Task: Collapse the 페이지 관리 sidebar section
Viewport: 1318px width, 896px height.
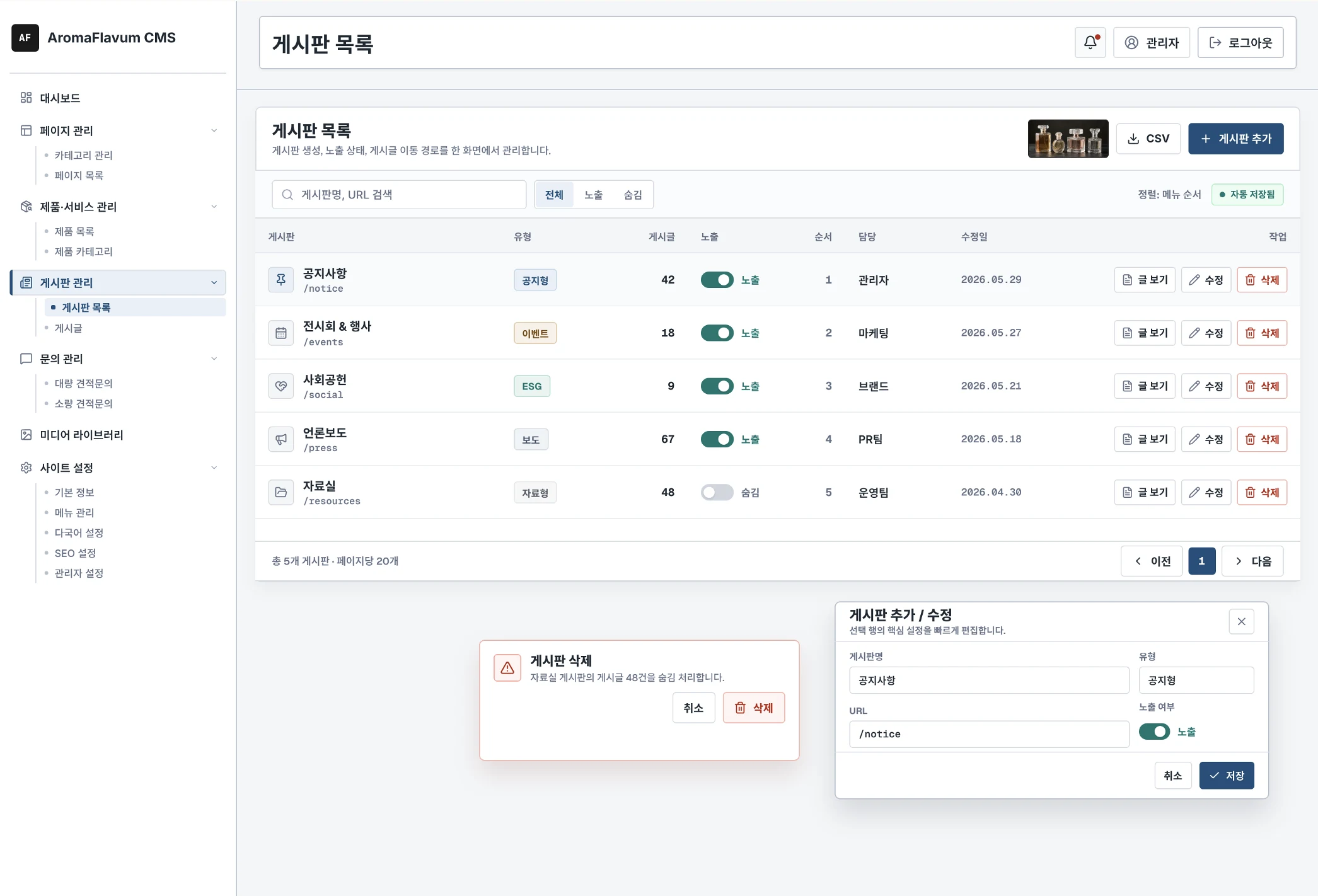Action: tap(214, 130)
